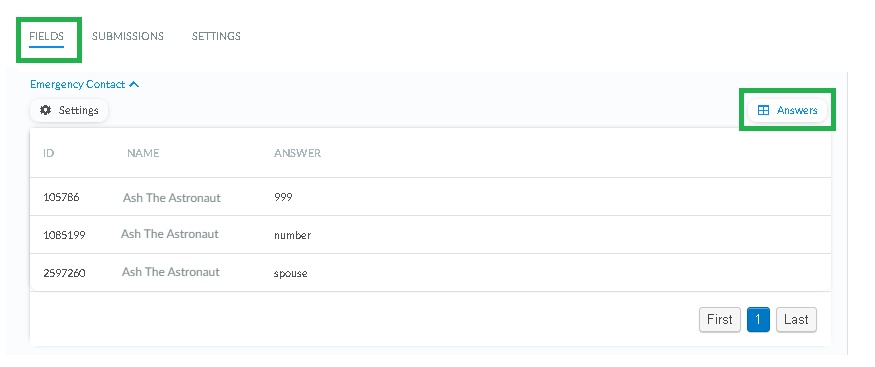
Task: Open the Emergency Contact field link
Action: [x=78, y=84]
